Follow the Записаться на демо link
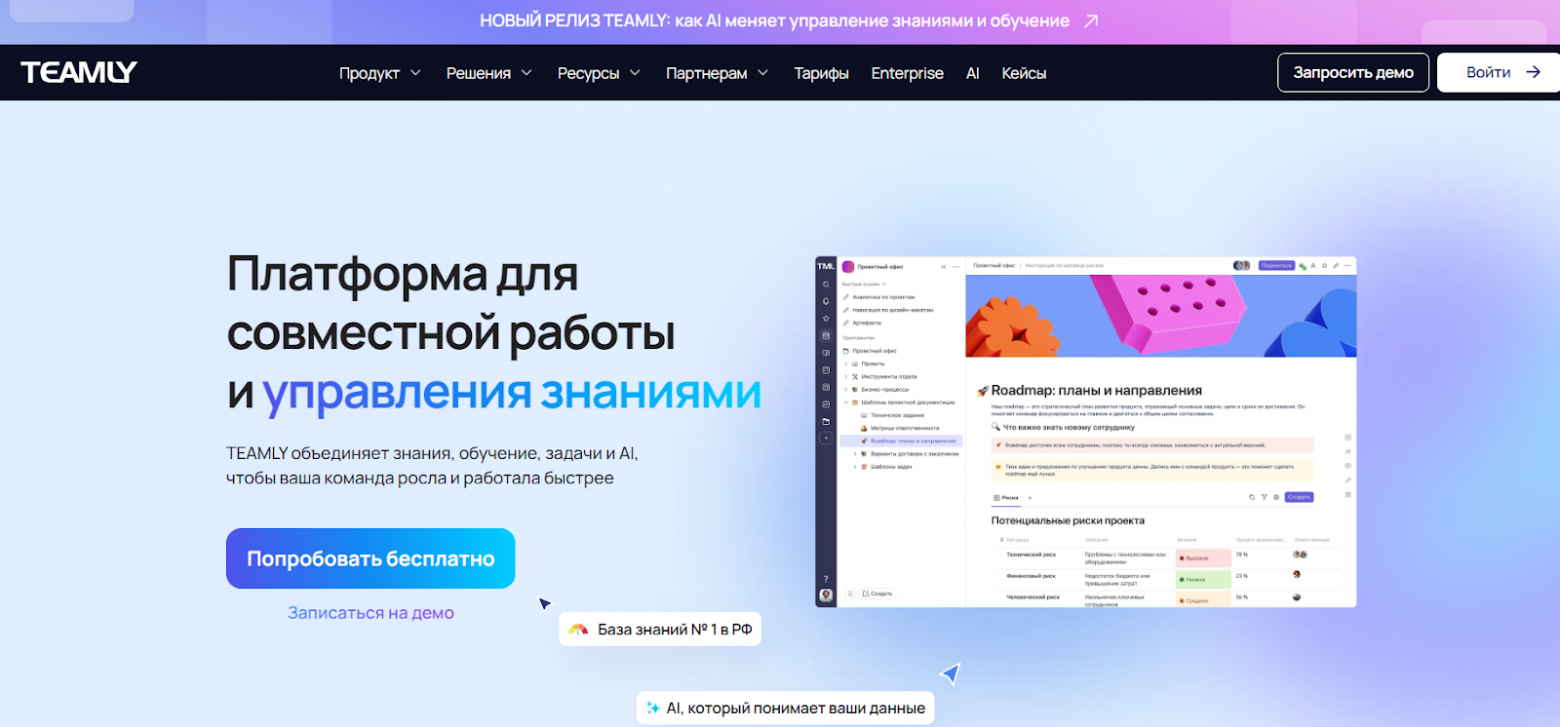The image size is (1560, 727). [370, 612]
